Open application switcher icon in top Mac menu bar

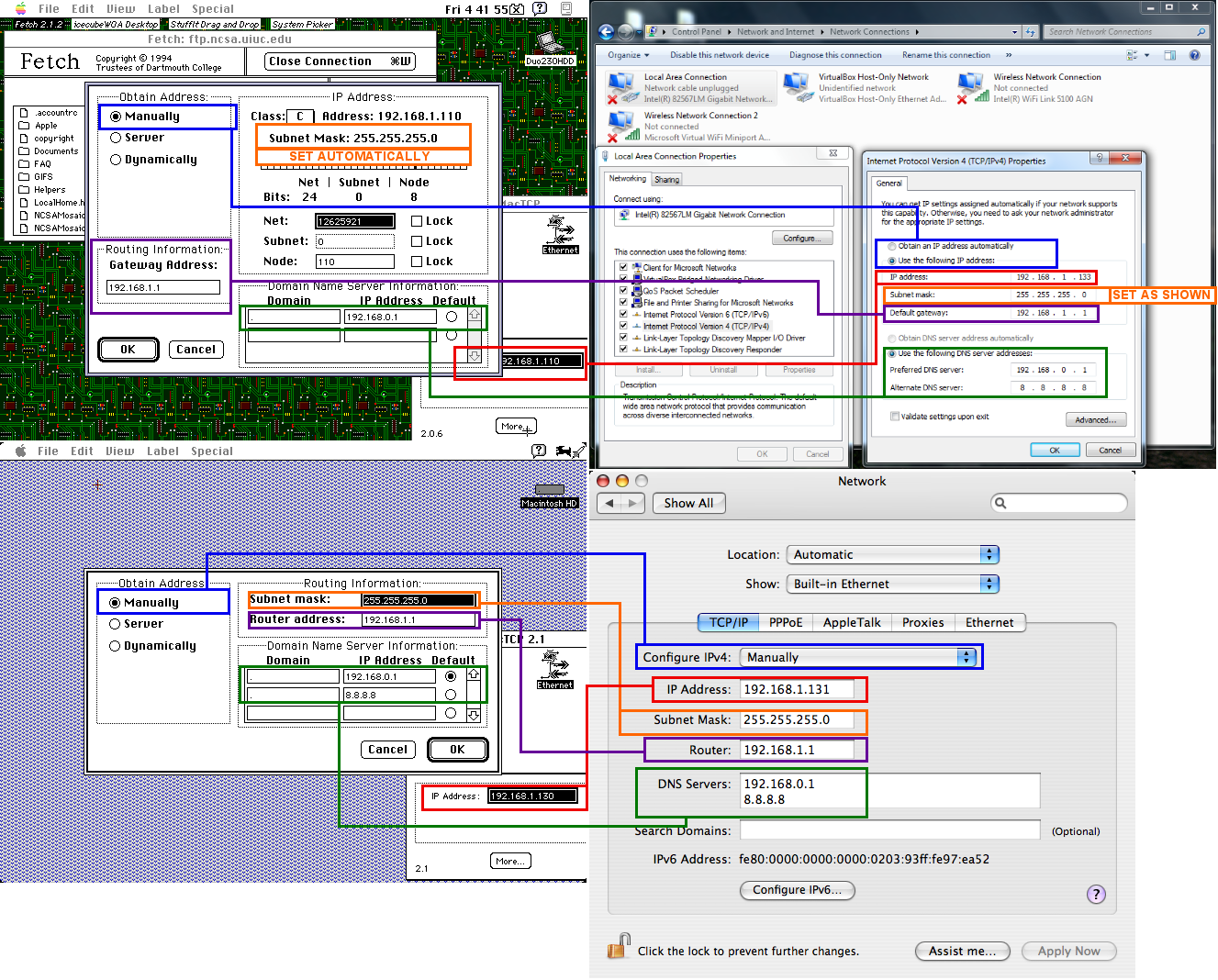coord(567,8)
